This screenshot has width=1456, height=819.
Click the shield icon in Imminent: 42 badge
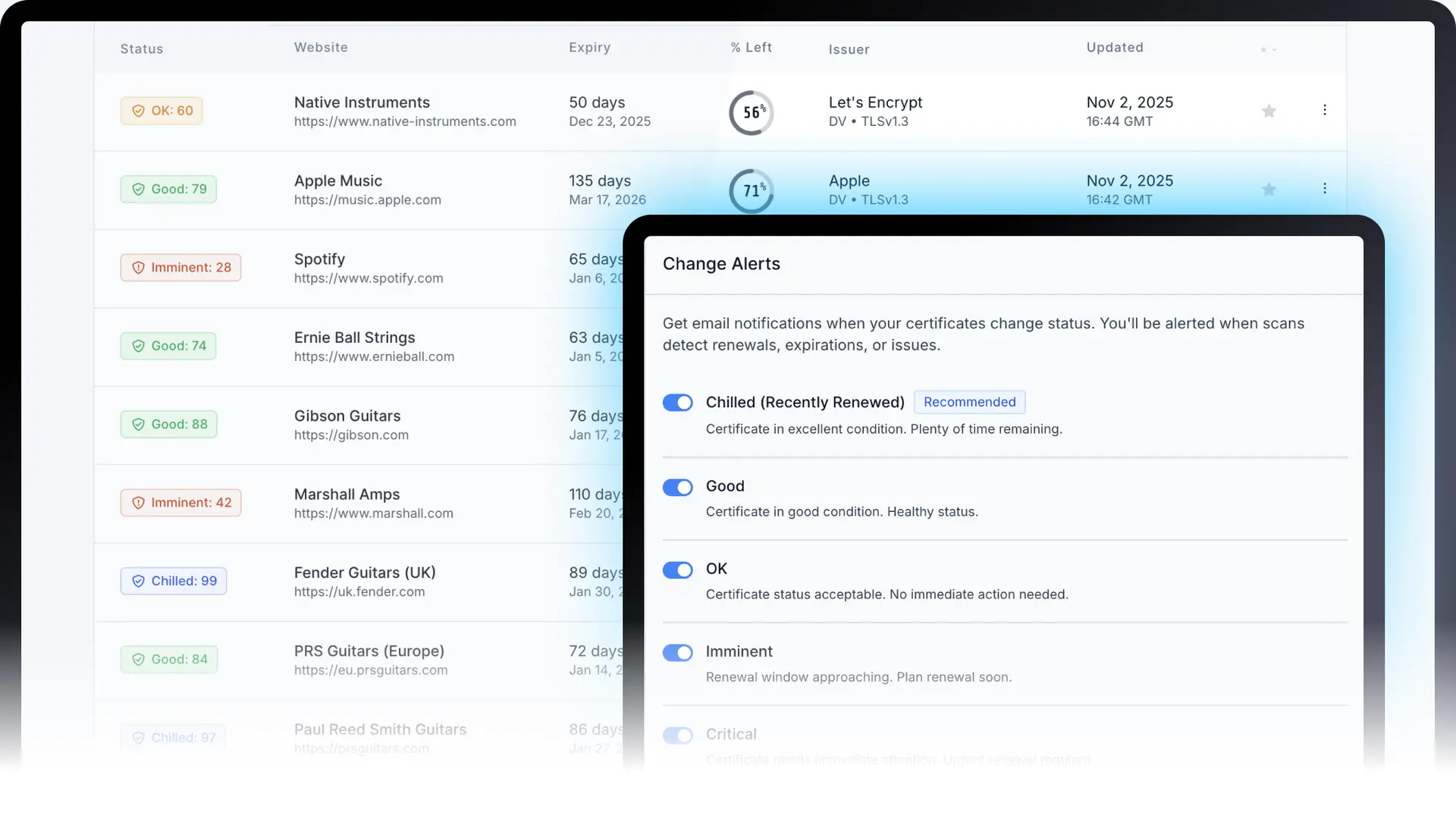[x=138, y=503]
